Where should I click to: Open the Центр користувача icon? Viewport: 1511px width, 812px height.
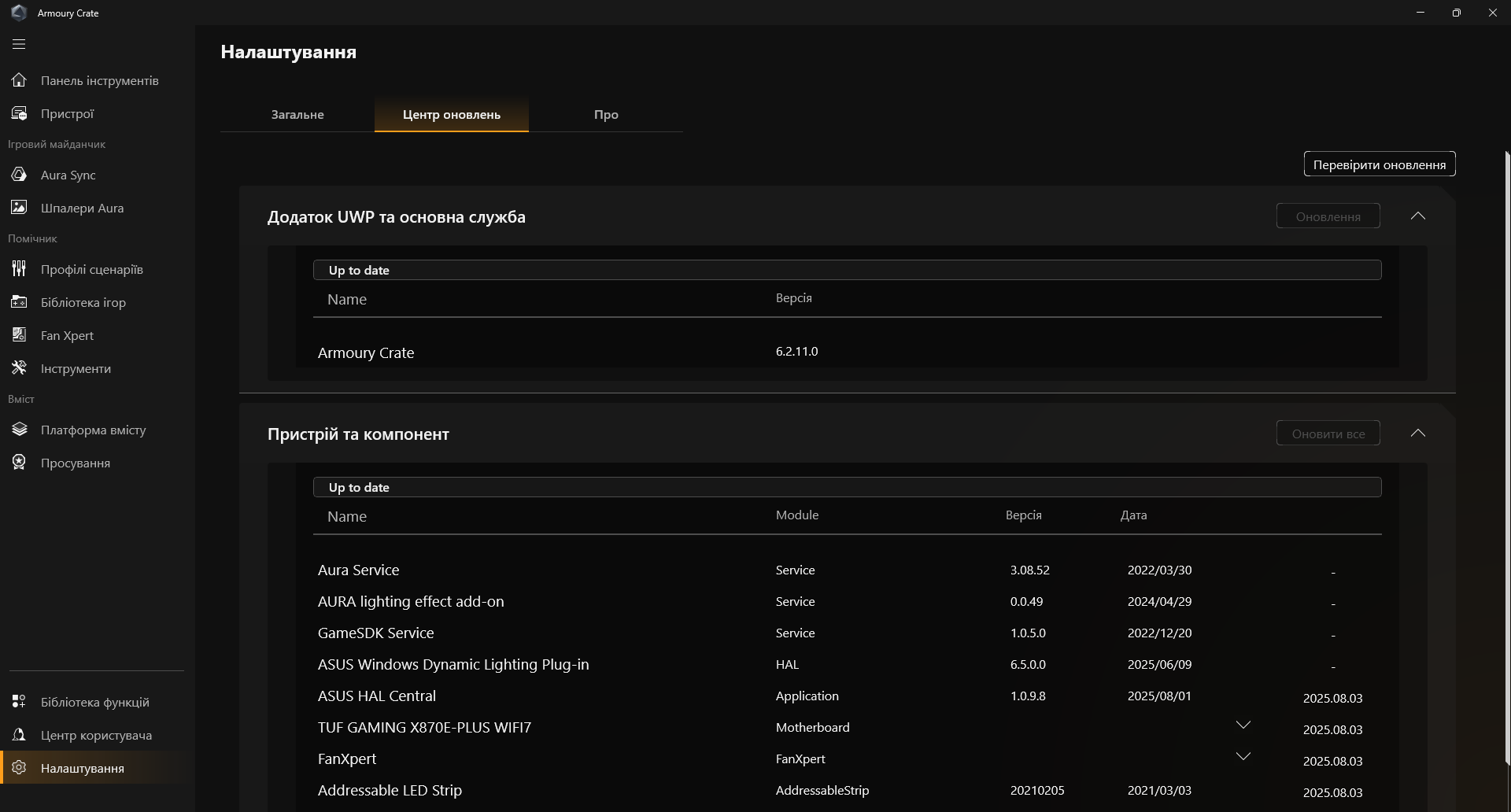[x=19, y=735]
